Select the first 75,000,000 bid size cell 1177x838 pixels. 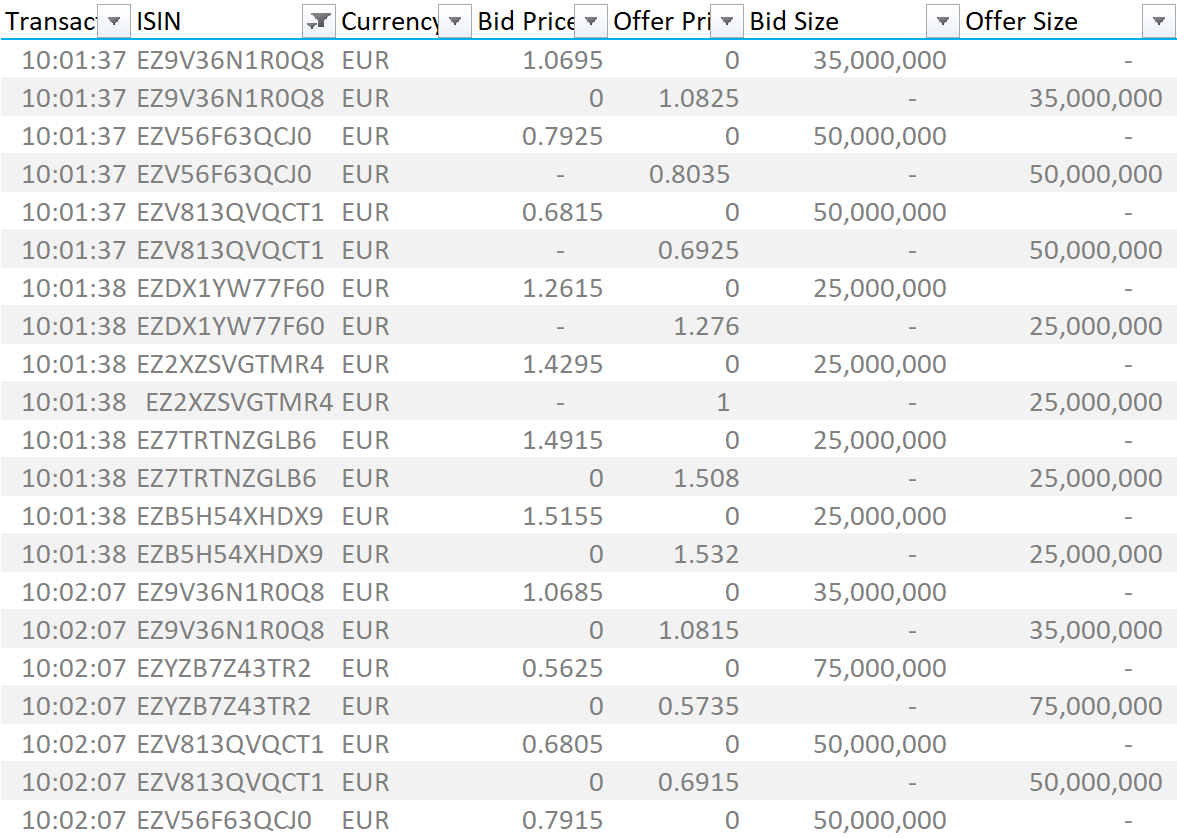880,668
